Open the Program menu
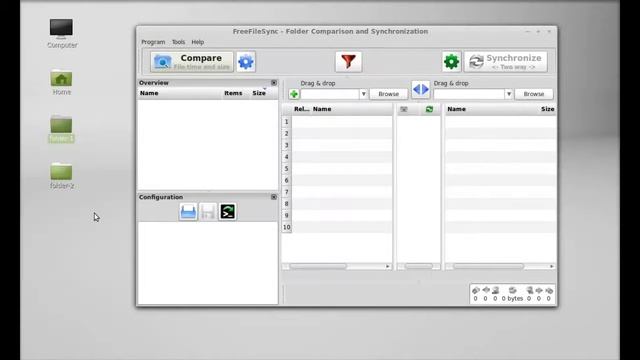640x360 pixels. (153, 42)
